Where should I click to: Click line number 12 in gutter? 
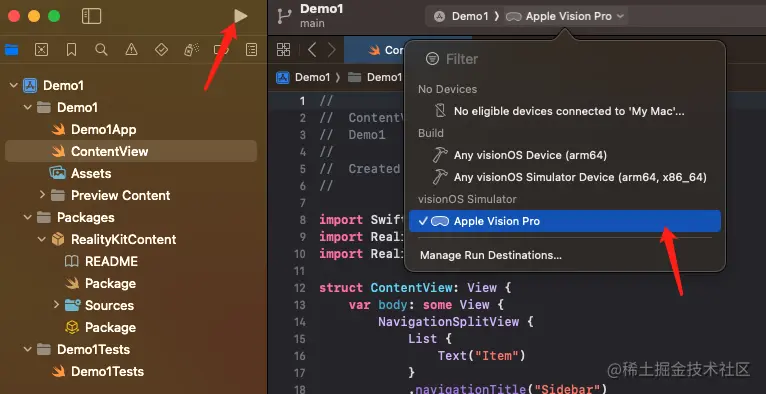300,288
